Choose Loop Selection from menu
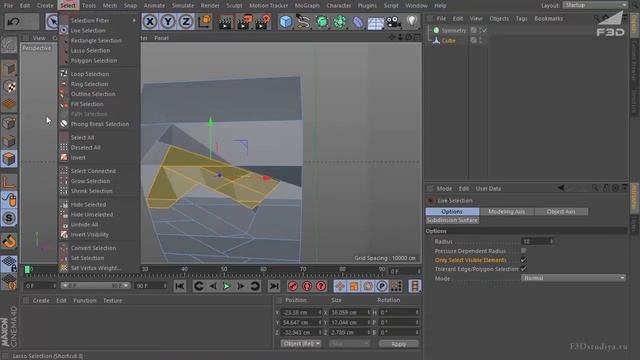This screenshot has width=640, height=360. coord(90,74)
